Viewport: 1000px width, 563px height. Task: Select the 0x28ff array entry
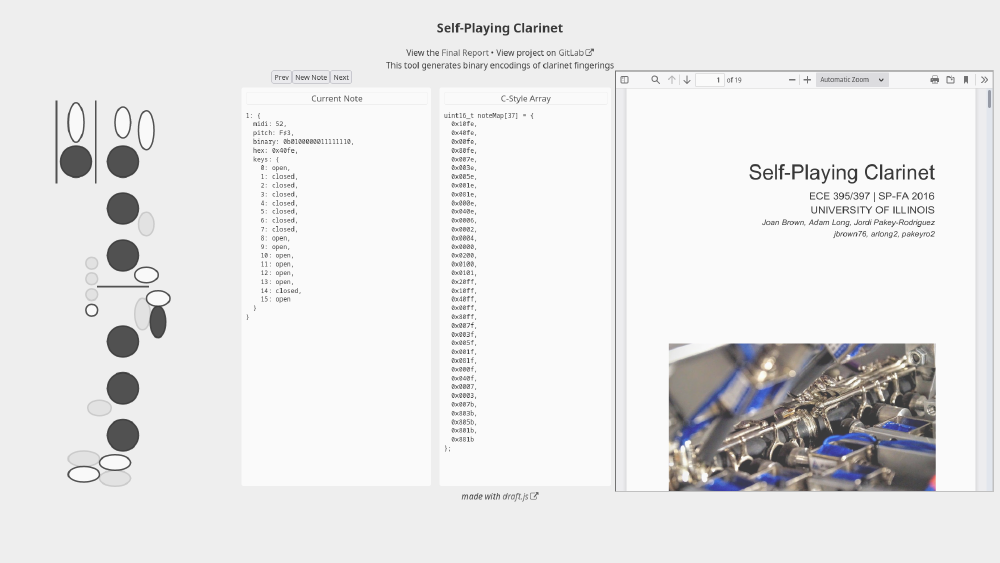pos(464,282)
